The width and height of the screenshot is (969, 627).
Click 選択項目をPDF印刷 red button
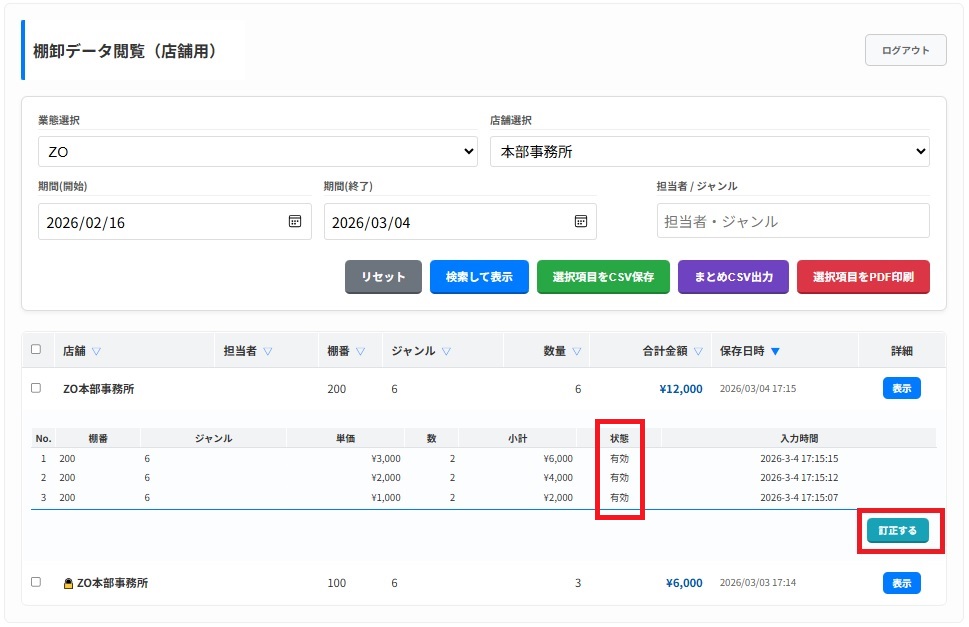click(x=862, y=277)
